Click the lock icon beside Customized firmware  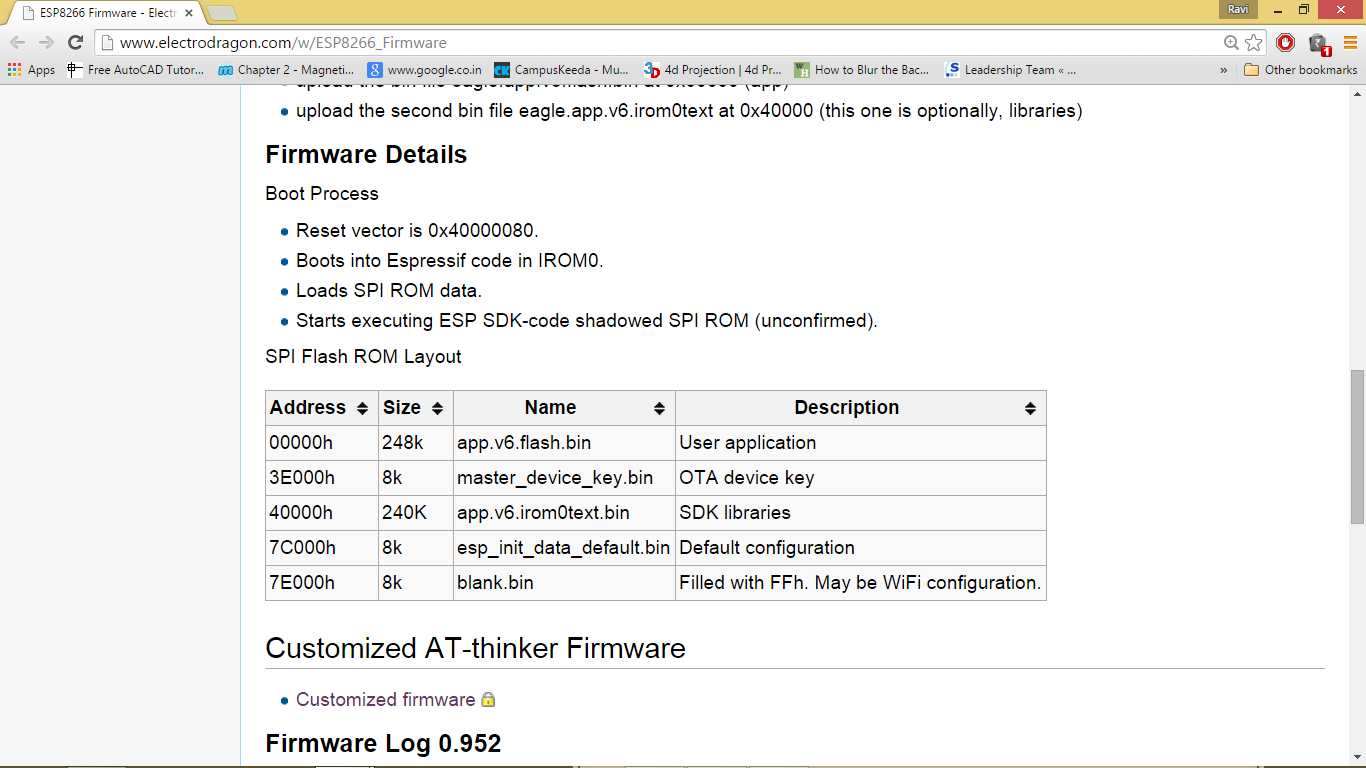tap(487, 700)
